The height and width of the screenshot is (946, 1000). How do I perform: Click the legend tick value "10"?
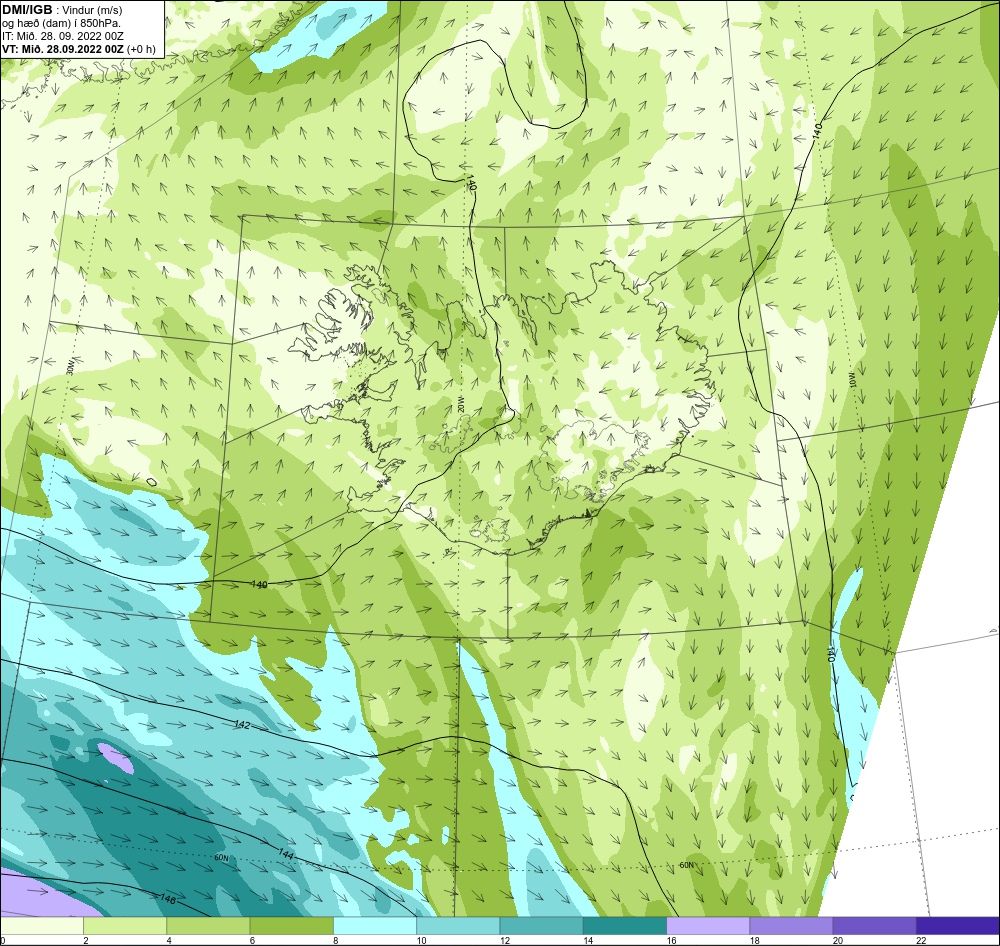click(422, 940)
